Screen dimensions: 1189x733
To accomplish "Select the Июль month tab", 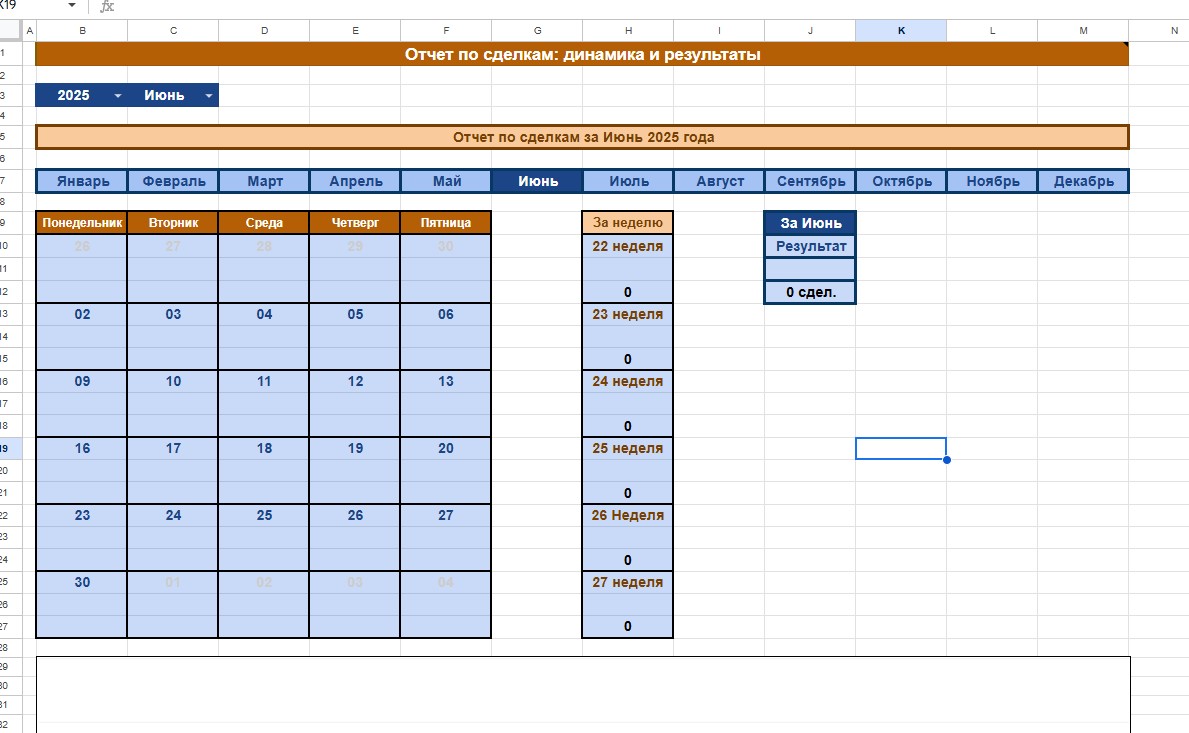I will [628, 181].
